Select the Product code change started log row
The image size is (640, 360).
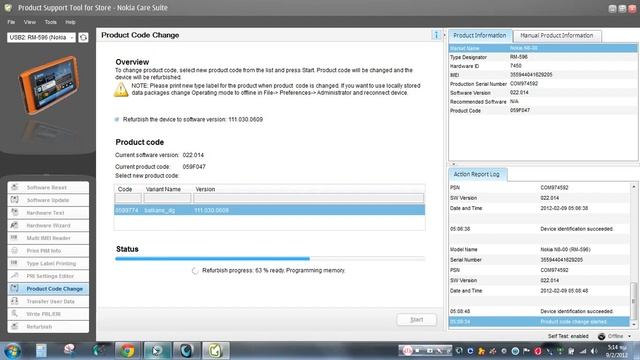pos(539,322)
